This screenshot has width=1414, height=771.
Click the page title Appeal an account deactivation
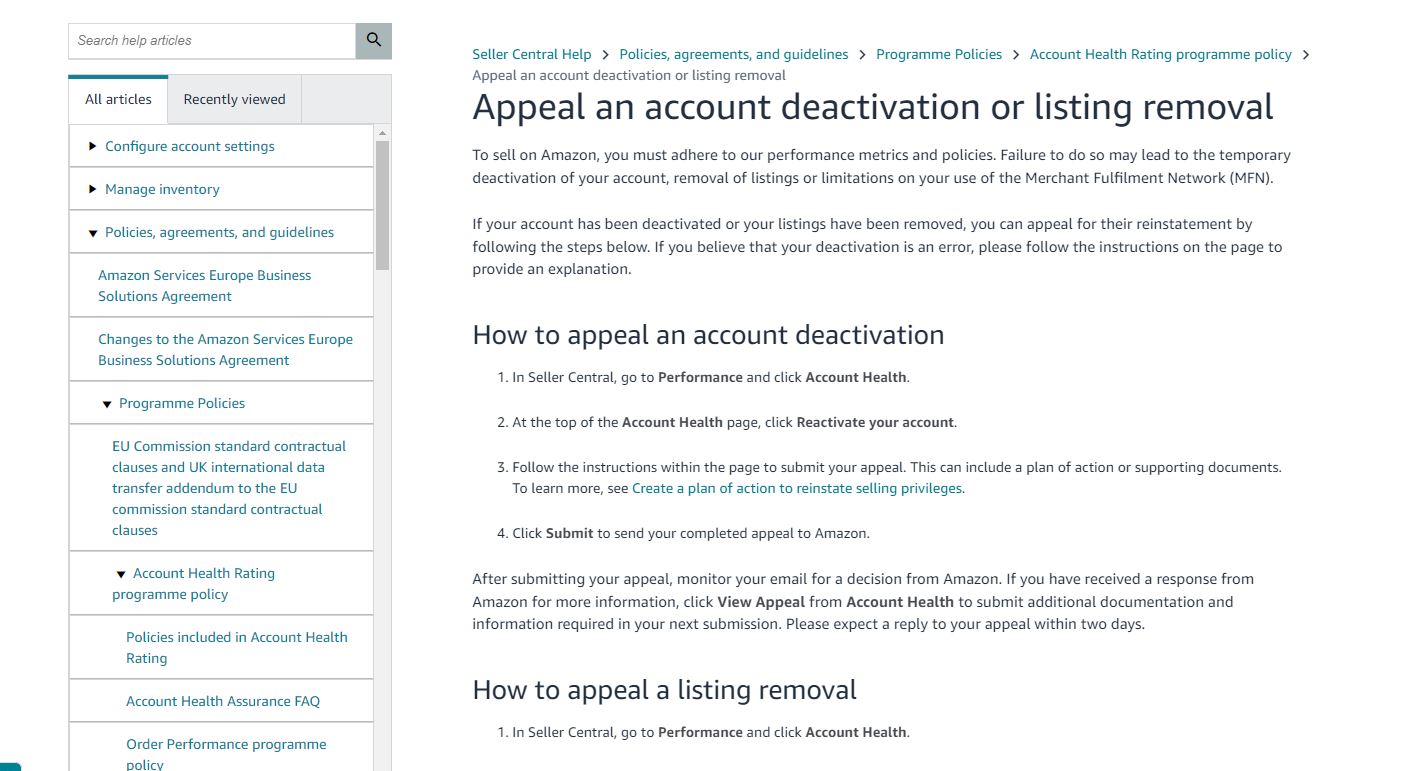[x=873, y=107]
